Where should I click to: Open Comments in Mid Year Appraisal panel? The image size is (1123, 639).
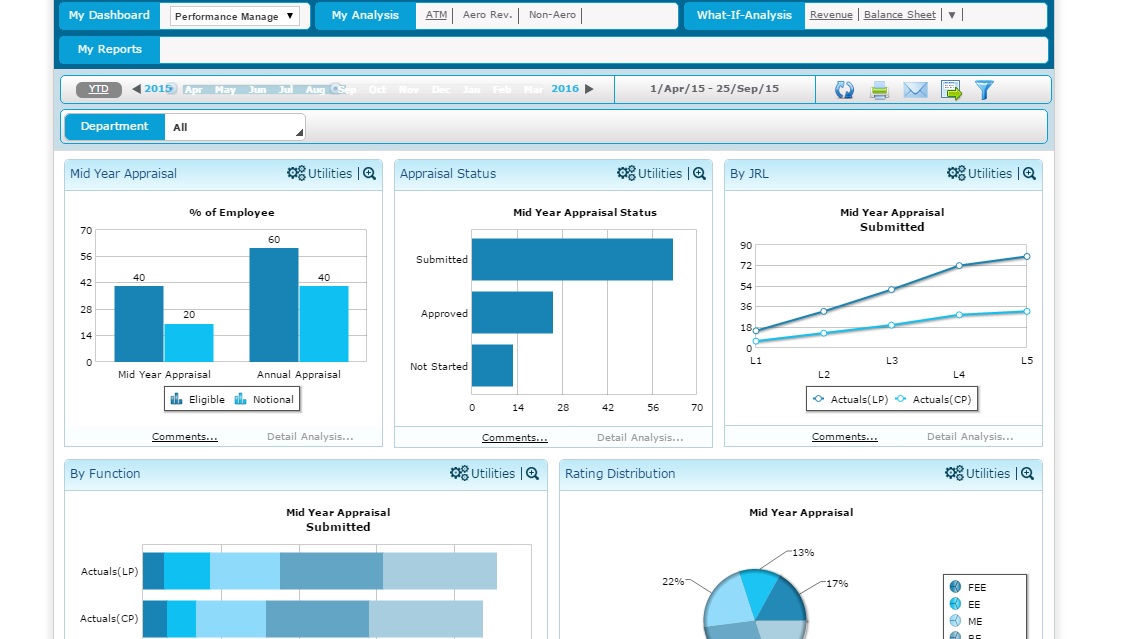[x=185, y=436]
